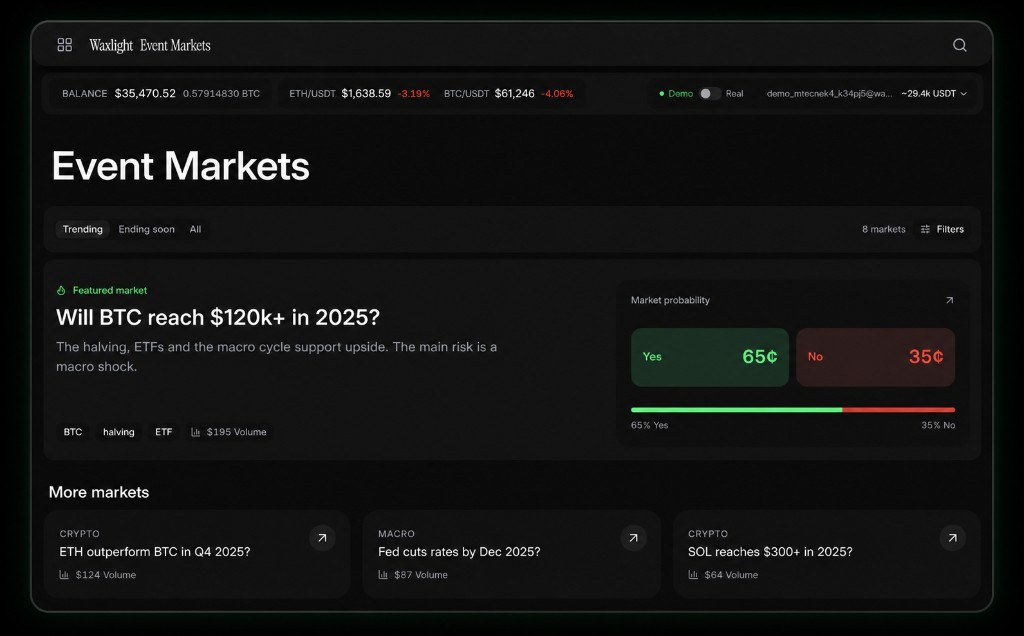The width and height of the screenshot is (1024, 636).
Task: Switch to the Ending soon tab
Action: click(146, 229)
